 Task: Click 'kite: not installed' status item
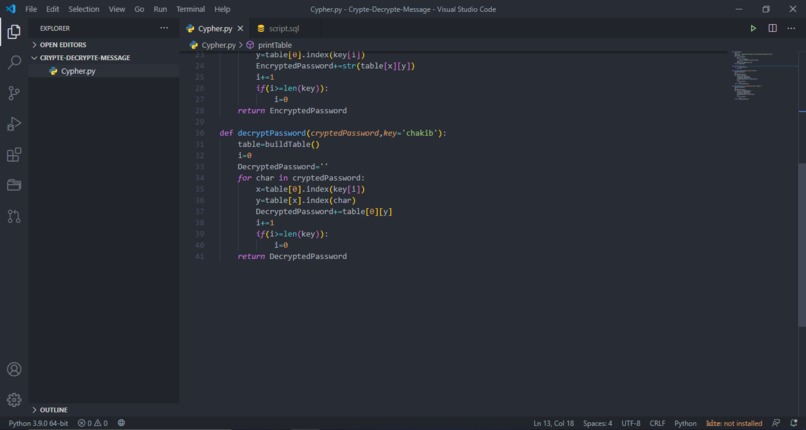pos(734,423)
